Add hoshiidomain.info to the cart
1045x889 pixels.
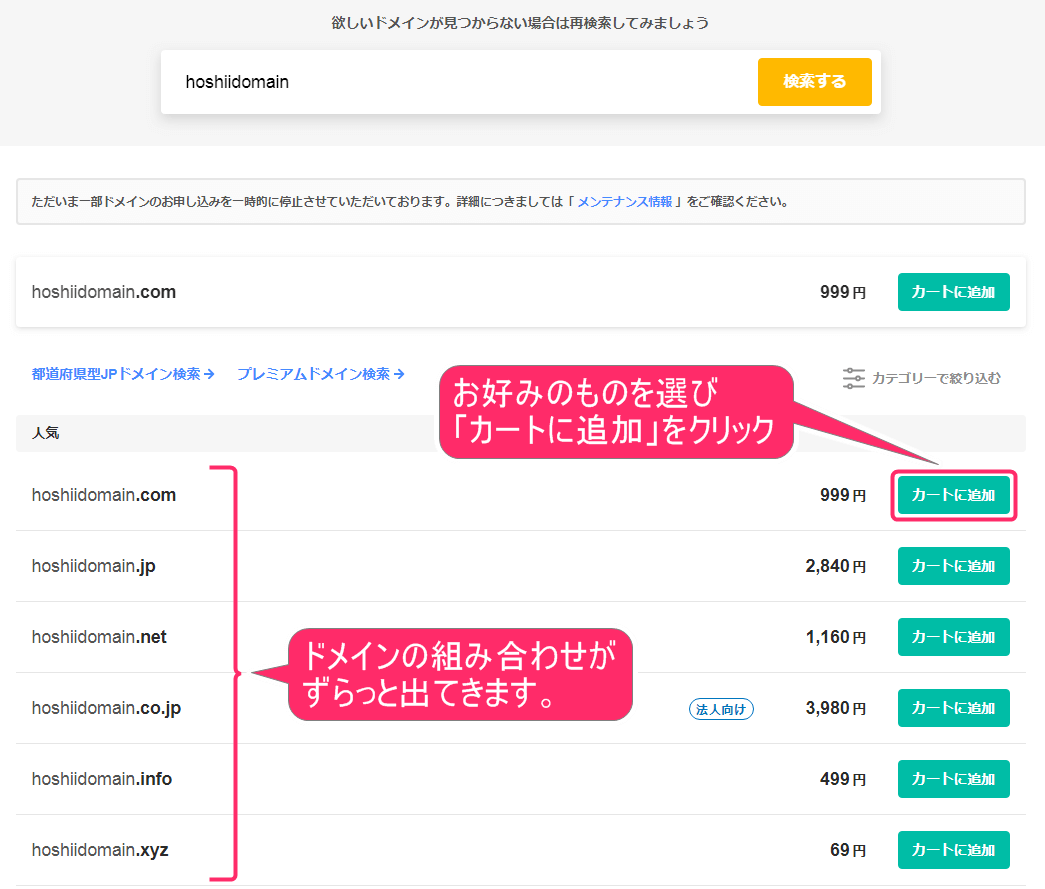[953, 779]
